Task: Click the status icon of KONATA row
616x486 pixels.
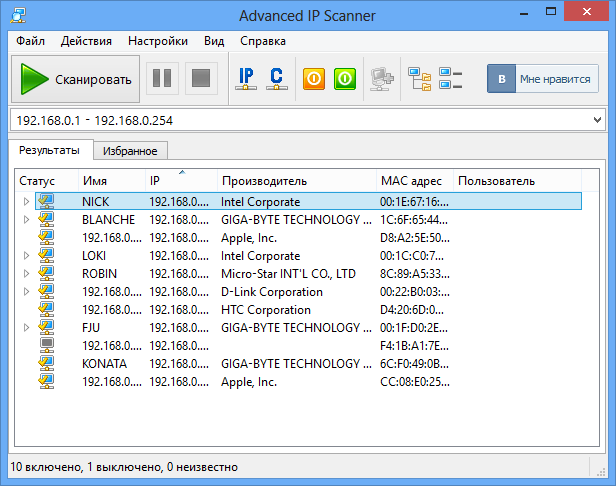Action: [x=46, y=363]
